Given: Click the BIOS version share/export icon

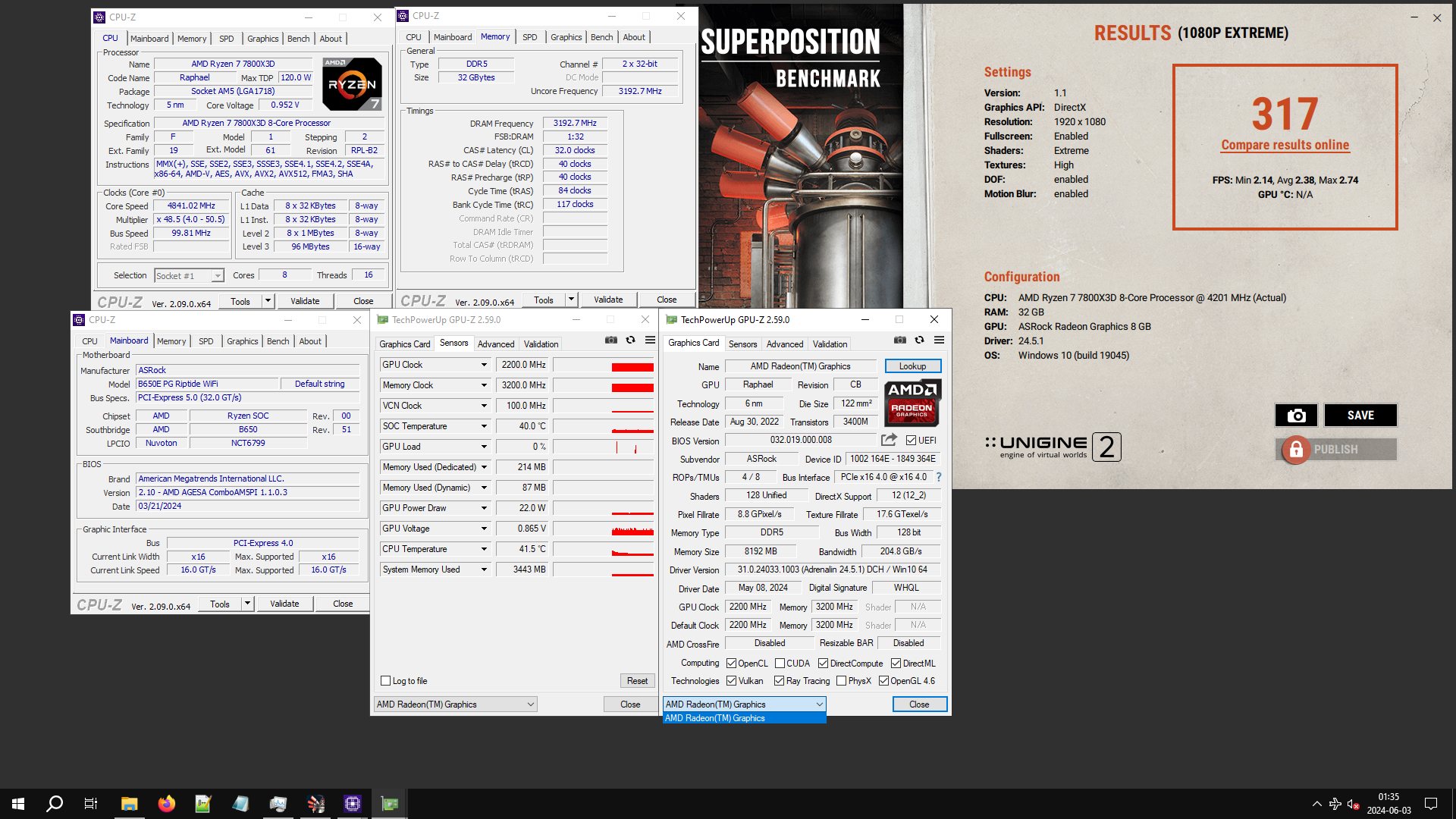Looking at the screenshot, I should click(889, 440).
